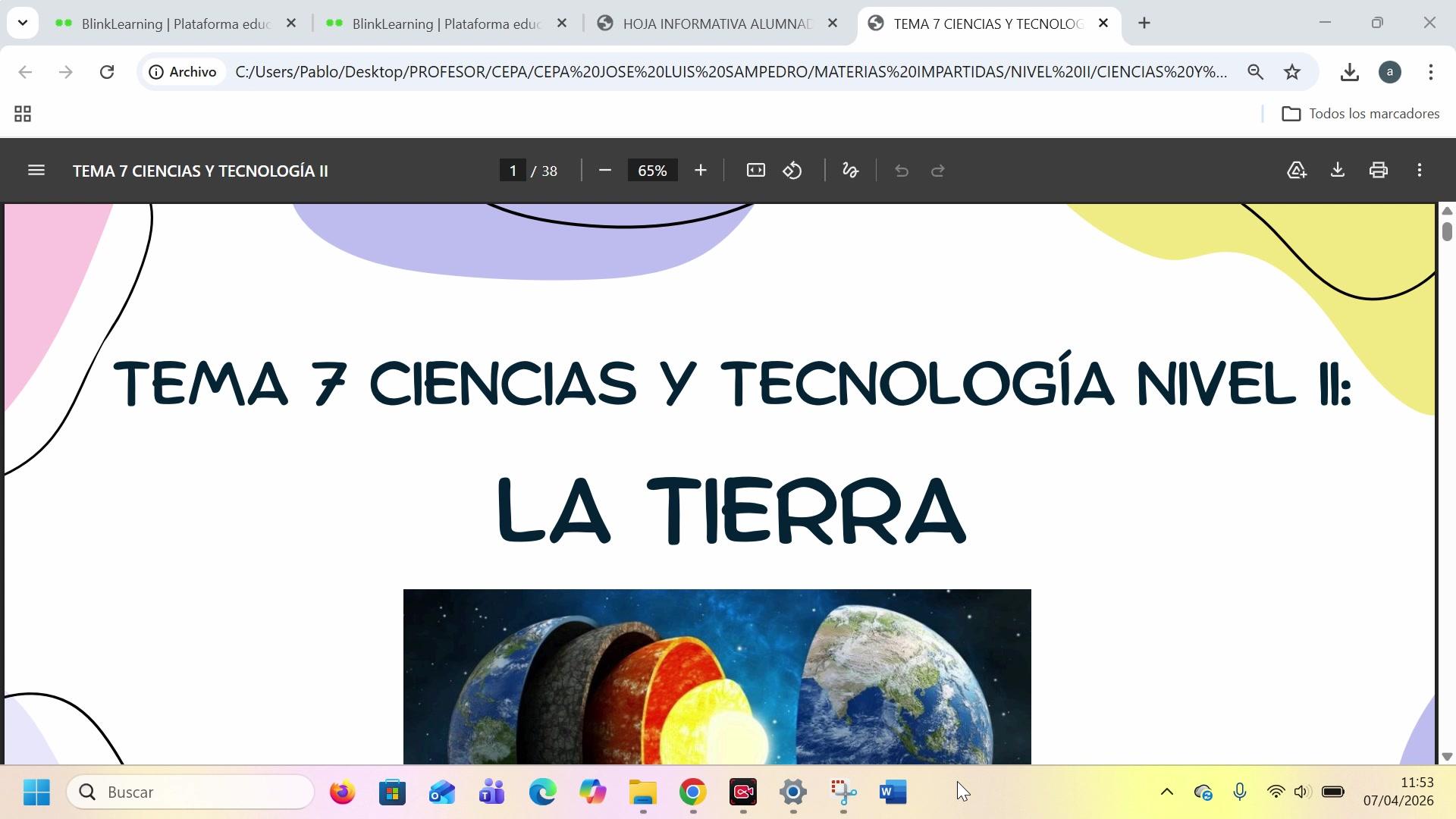Open Todos los marcadores folder
The height and width of the screenshot is (819, 1456).
pyautogui.click(x=1360, y=114)
